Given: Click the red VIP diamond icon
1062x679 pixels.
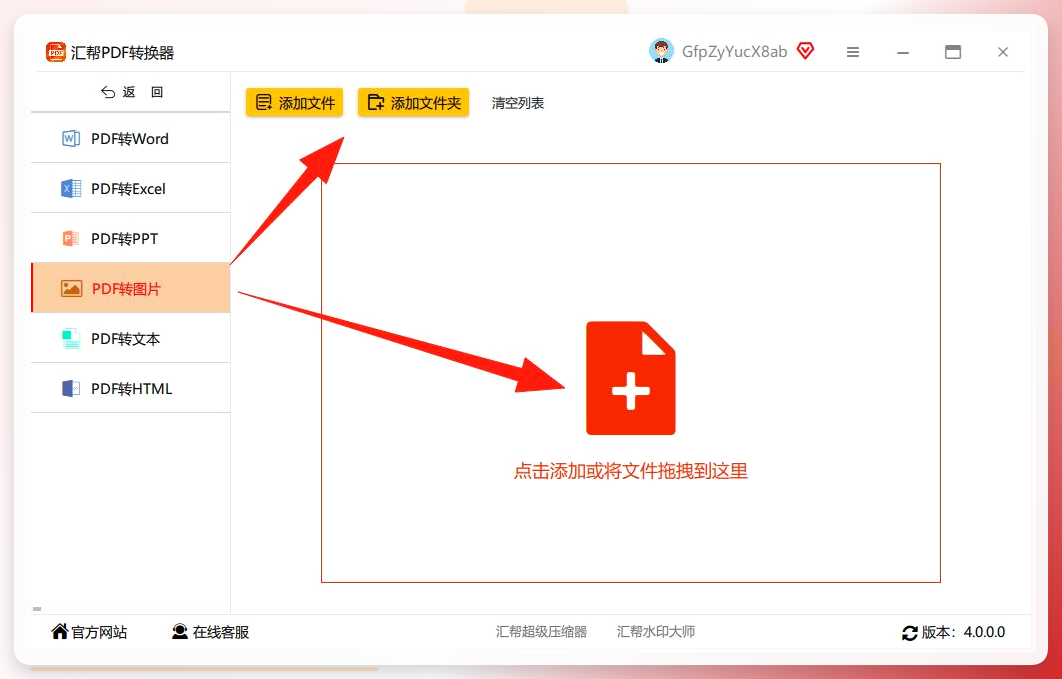Looking at the screenshot, I should coord(805,51).
